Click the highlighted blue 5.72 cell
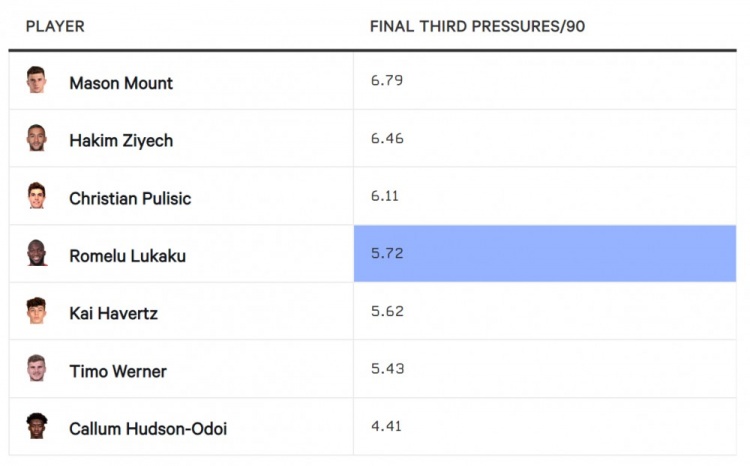Image resolution: width=750 pixels, height=466 pixels. coord(545,254)
